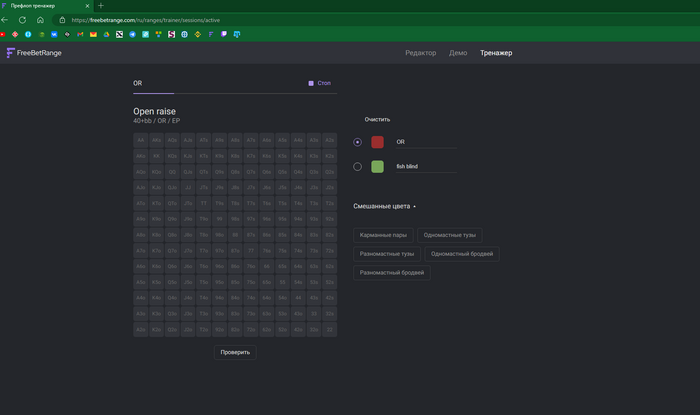Open the bookmark with the S icon
The image size is (700, 415).
(171, 34)
